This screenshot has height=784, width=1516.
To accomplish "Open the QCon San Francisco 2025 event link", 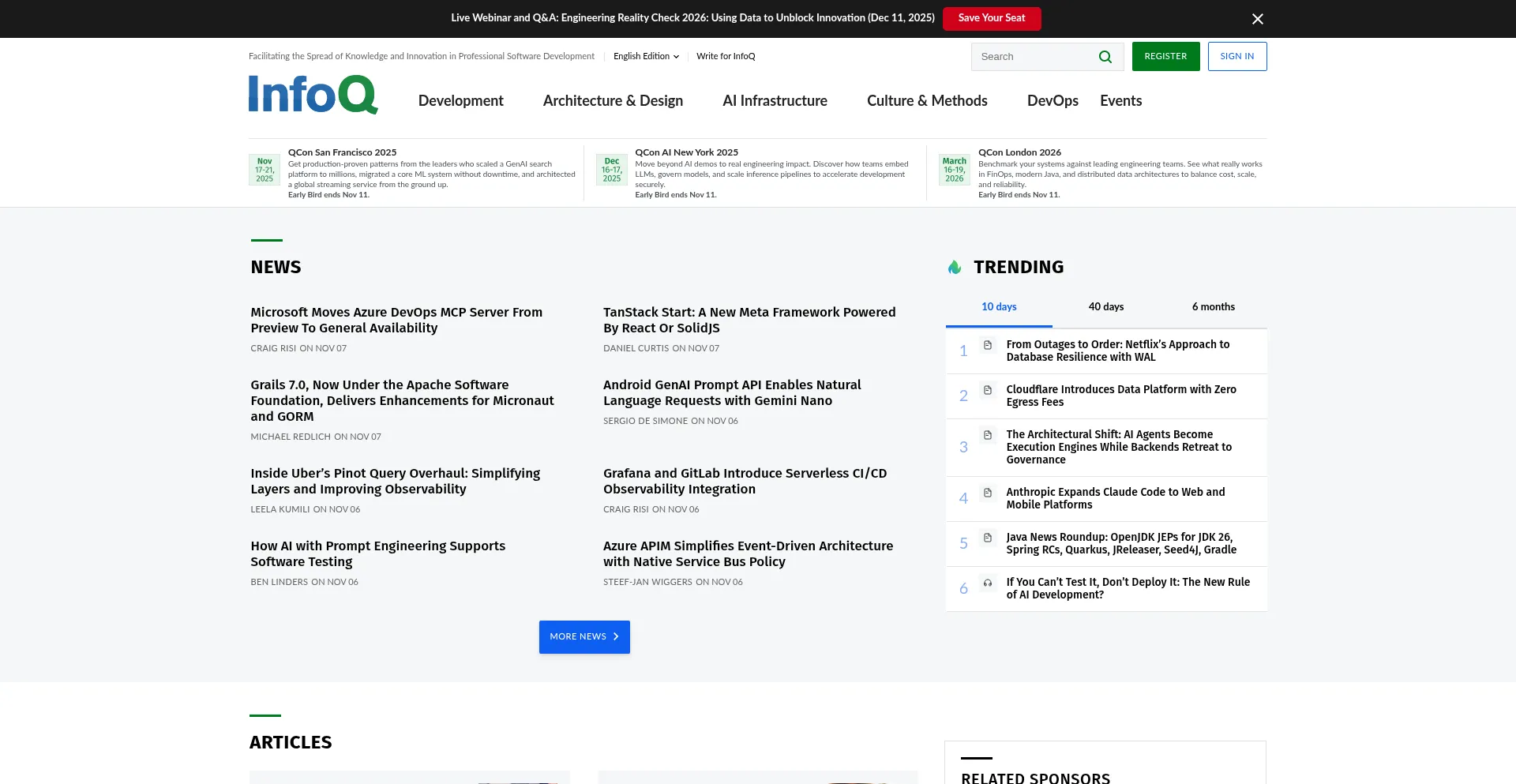I will click(342, 152).
